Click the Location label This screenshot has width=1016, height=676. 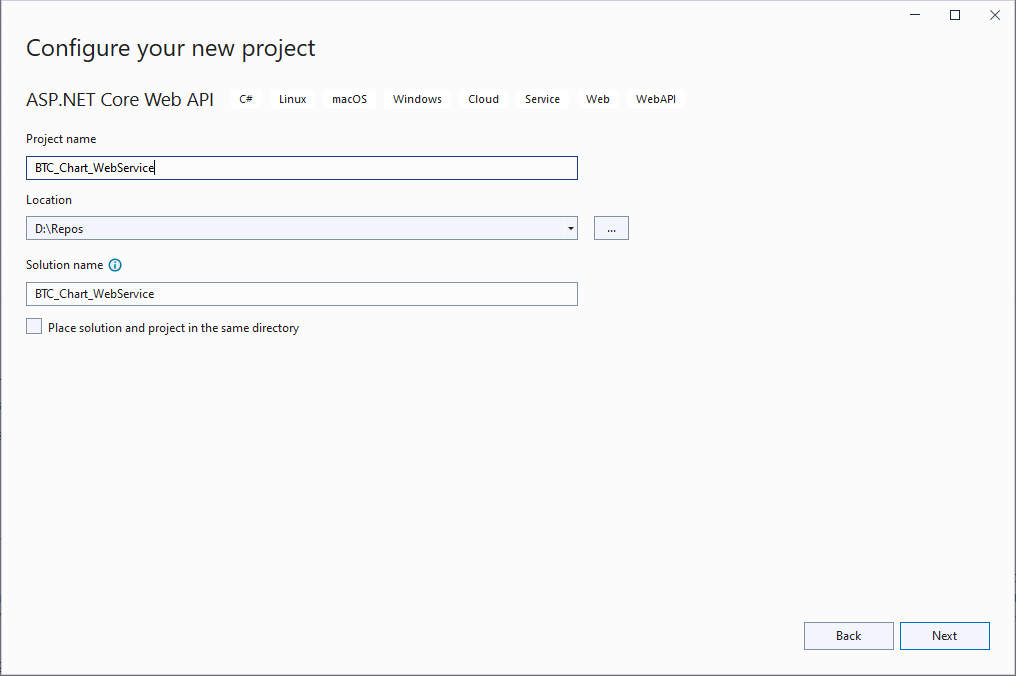coord(49,200)
